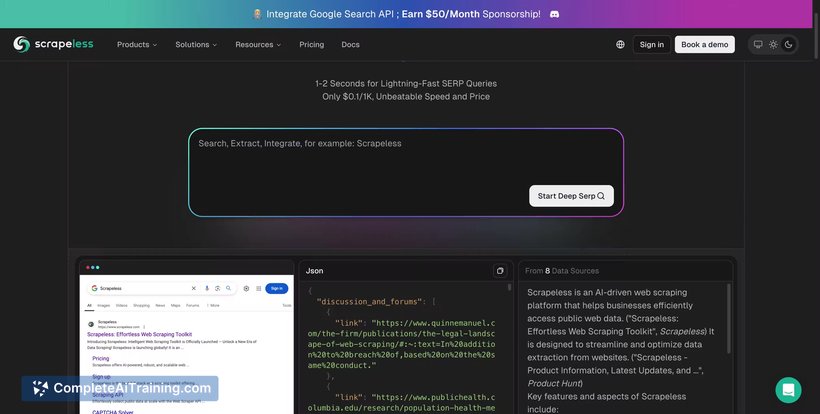This screenshot has height=414, width=820.
Task: Open the Pricing page
Action: [x=312, y=44]
